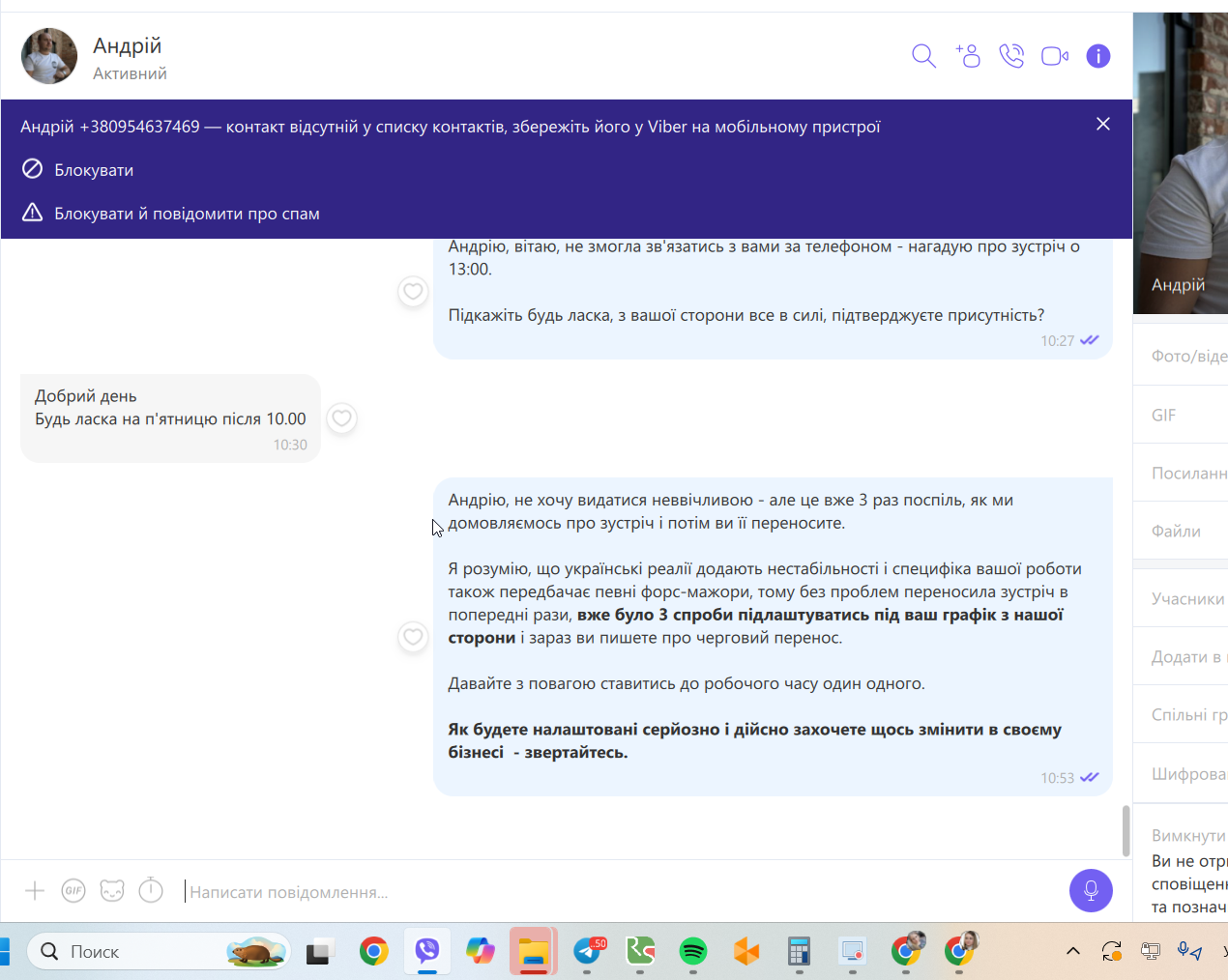Open the Calculator from the taskbar
Viewport: 1228px width, 980px height.
(x=799, y=952)
